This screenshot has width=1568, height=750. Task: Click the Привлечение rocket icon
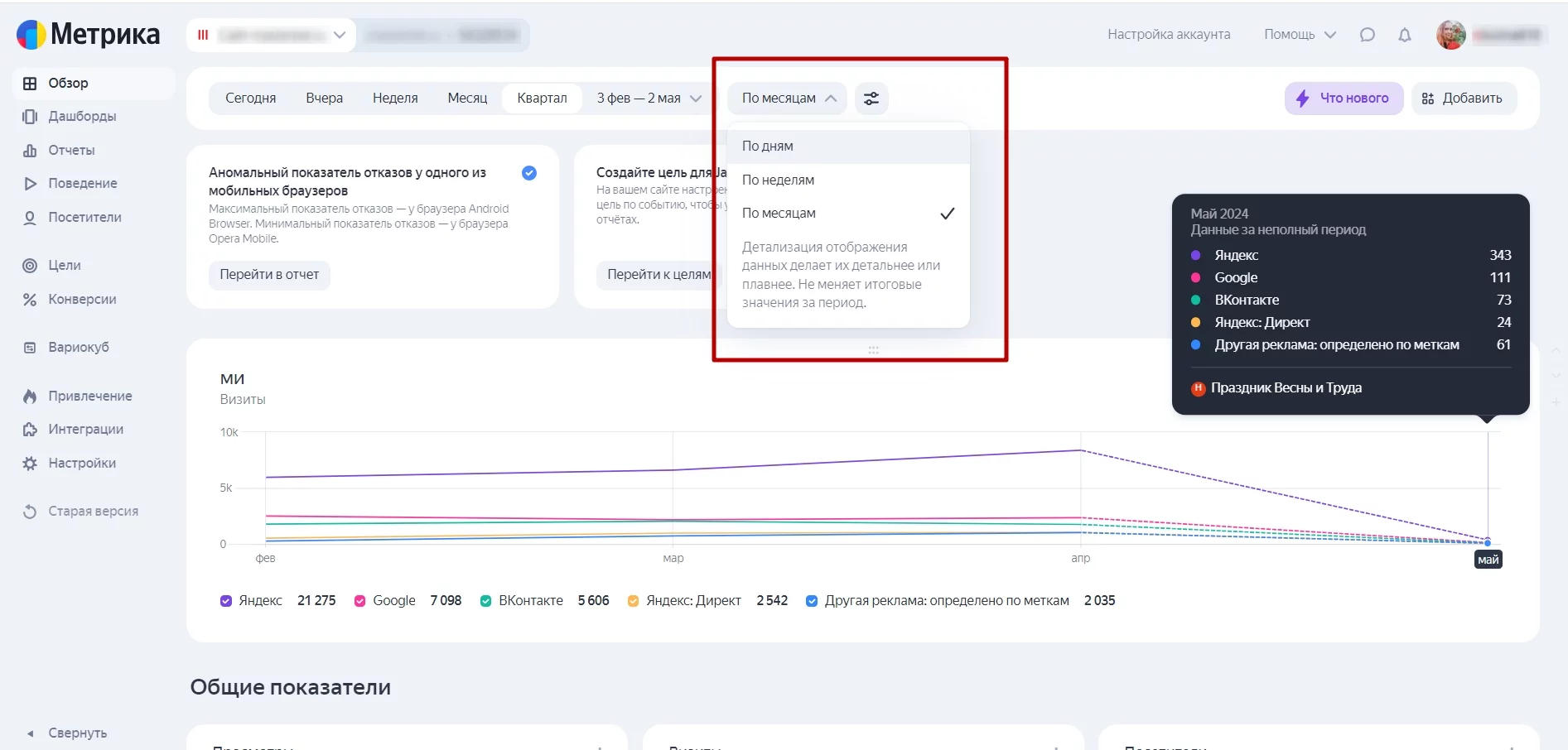point(30,396)
